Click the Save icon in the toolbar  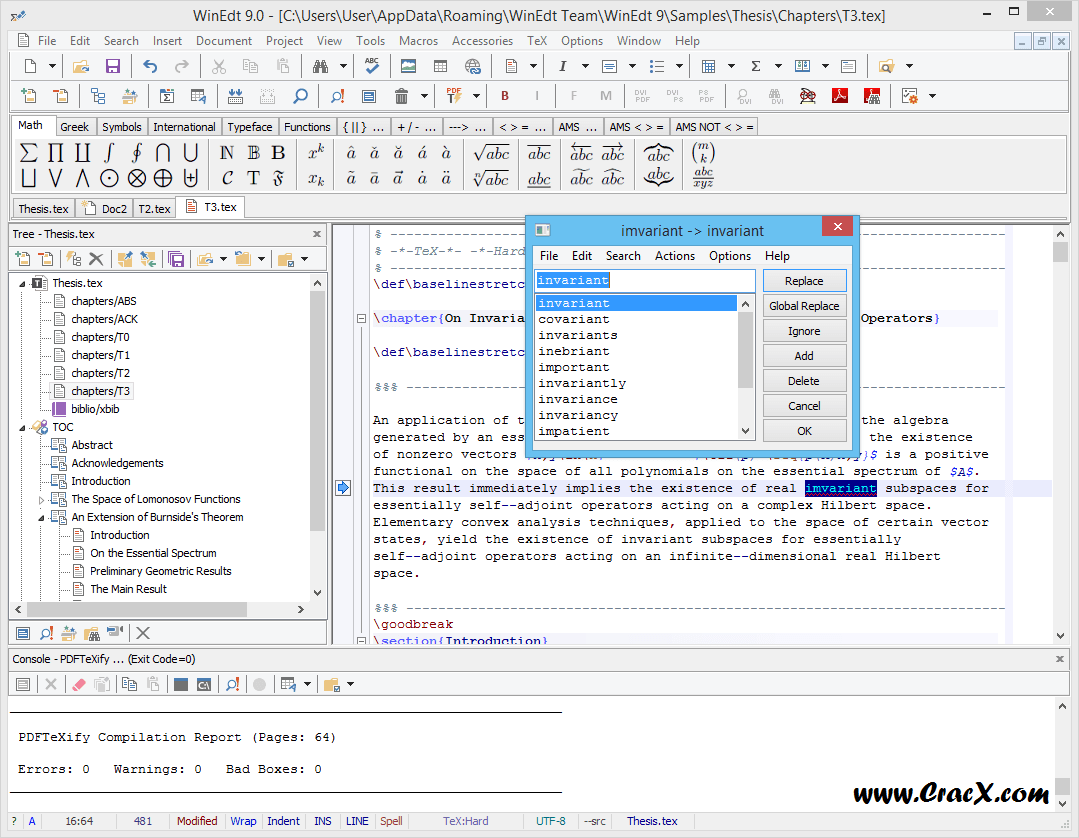(x=112, y=66)
